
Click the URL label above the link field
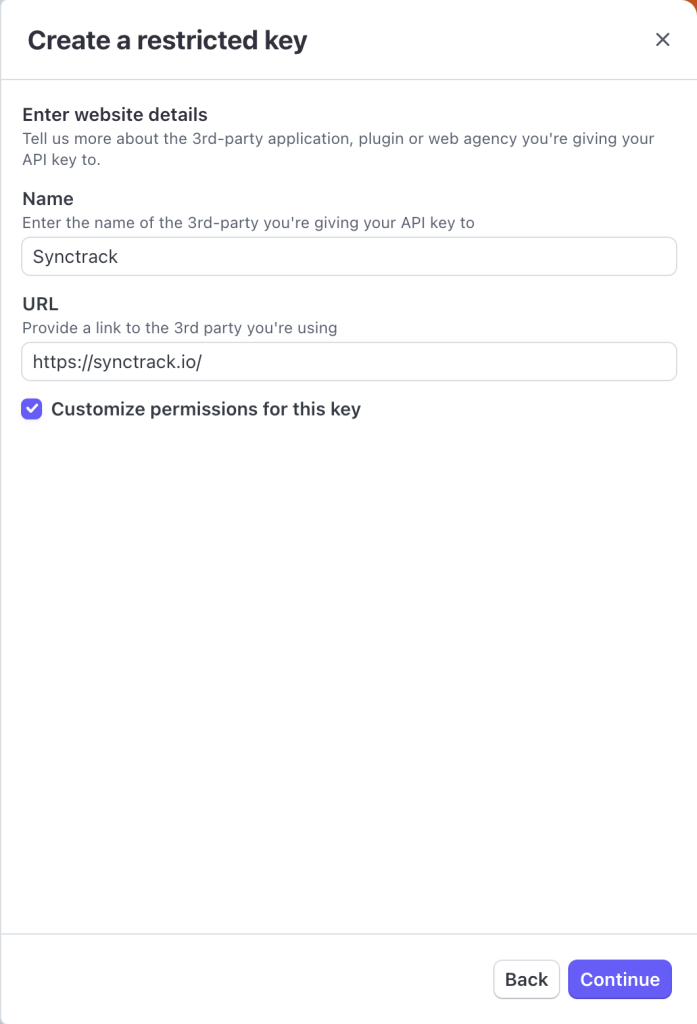[x=41, y=304]
